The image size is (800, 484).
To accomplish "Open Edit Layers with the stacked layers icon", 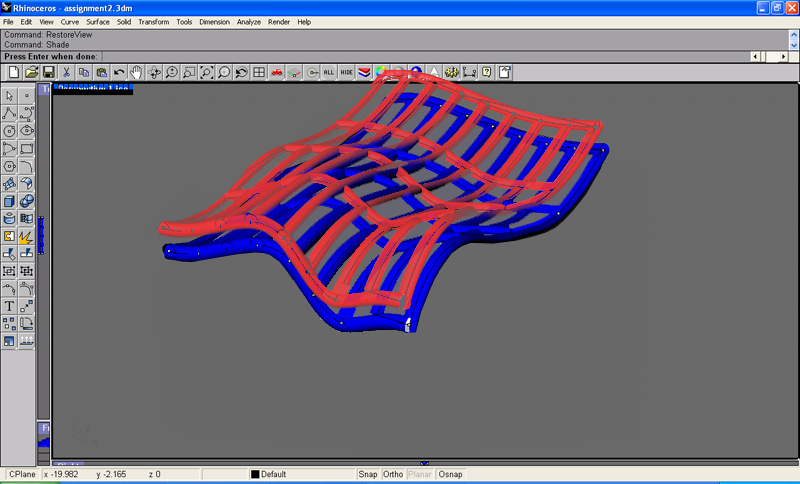I will (364, 72).
